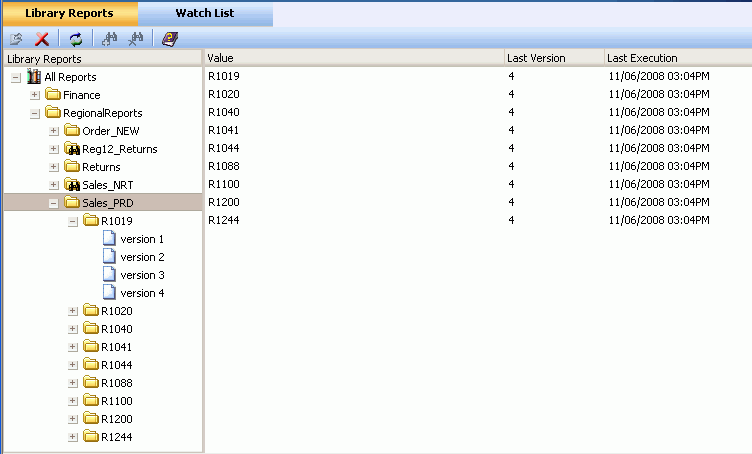
Task: Select the RegionalReports label in tree
Action: click(x=103, y=113)
